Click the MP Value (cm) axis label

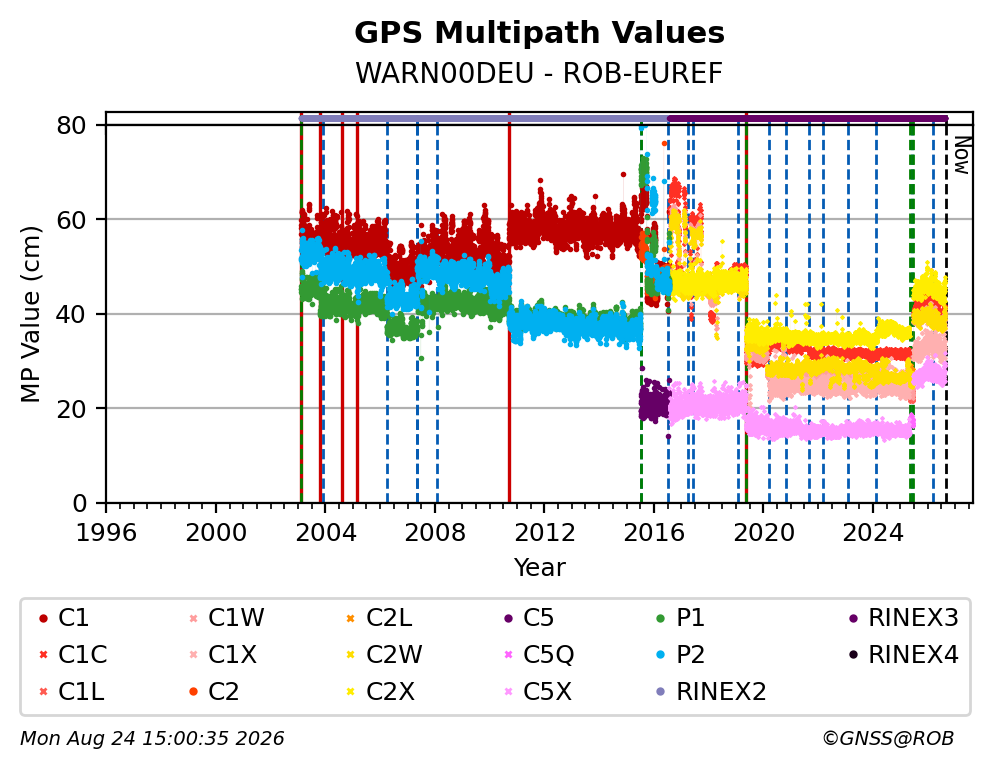click(x=30, y=314)
